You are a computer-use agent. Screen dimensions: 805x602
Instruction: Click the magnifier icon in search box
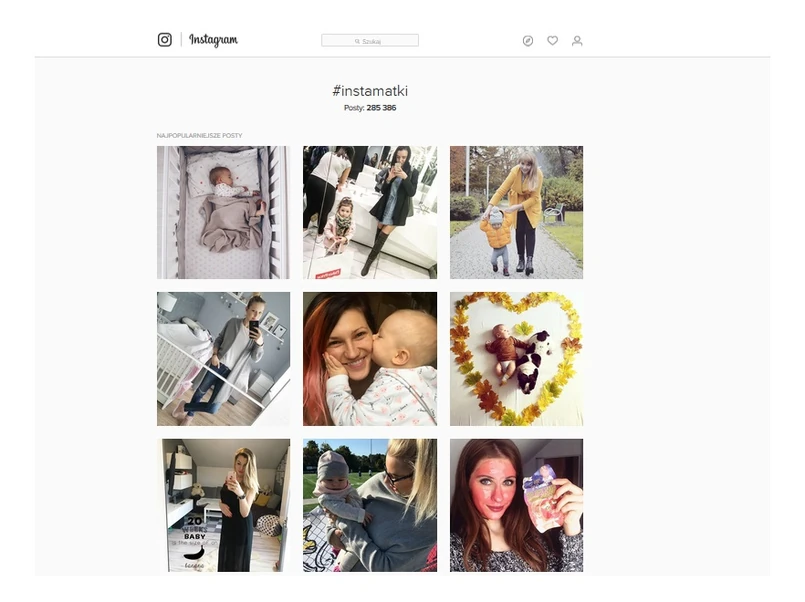point(357,41)
